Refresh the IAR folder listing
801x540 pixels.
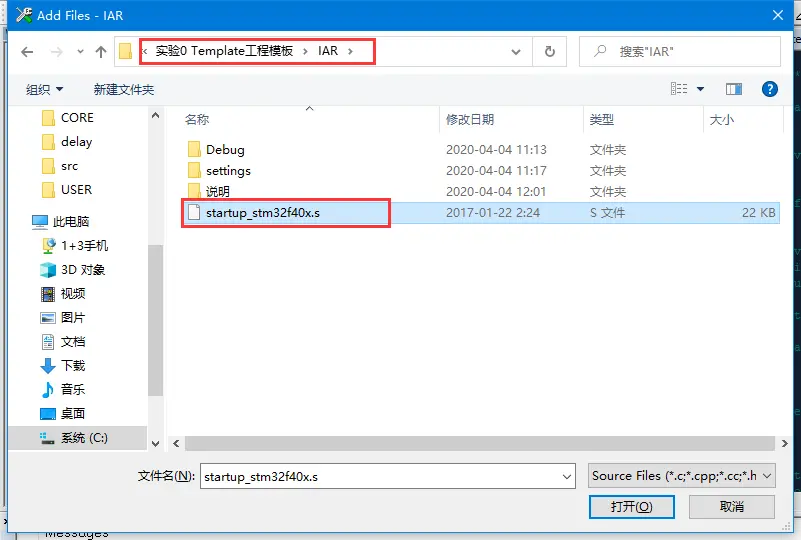coord(550,51)
